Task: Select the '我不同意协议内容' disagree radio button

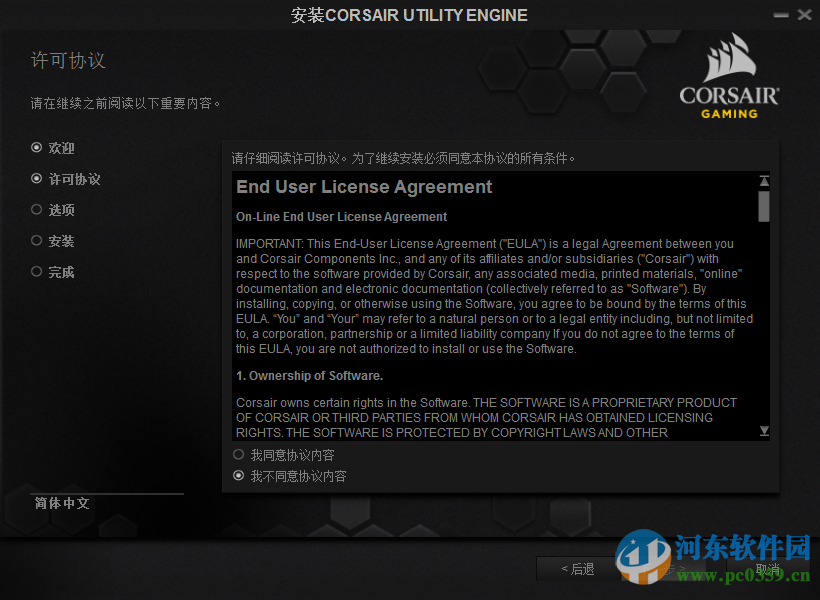Action: click(238, 476)
